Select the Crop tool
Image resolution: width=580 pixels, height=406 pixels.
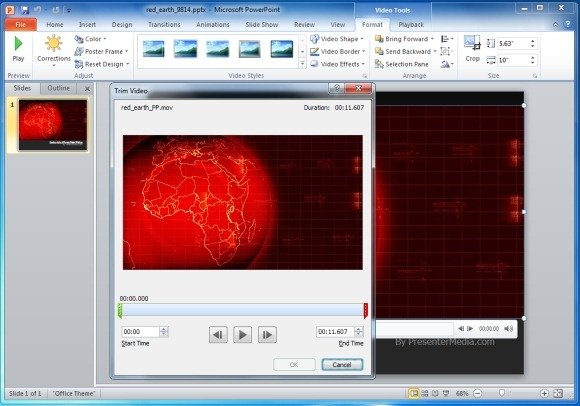pos(472,49)
